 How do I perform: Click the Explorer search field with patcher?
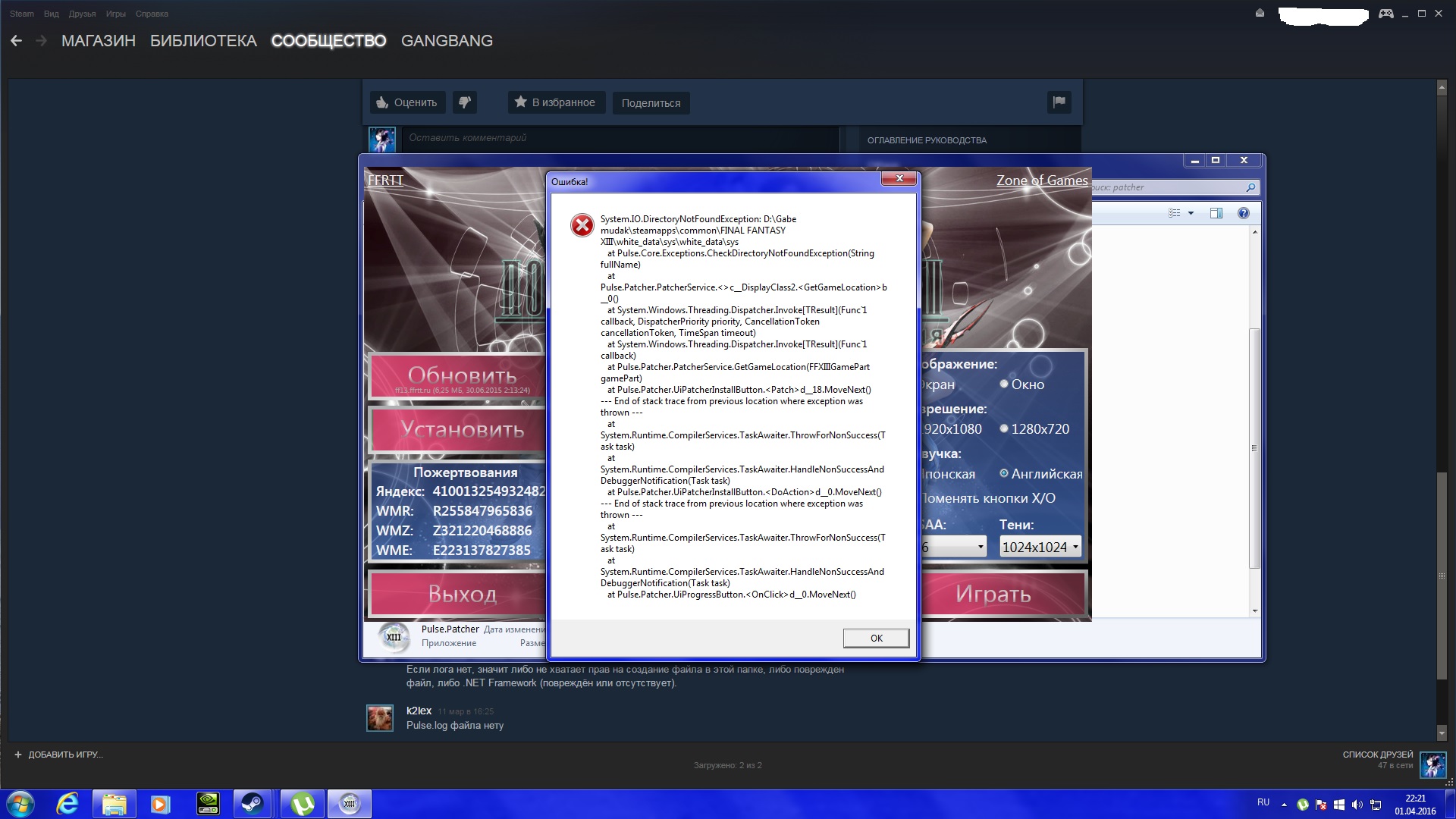[x=1175, y=187]
